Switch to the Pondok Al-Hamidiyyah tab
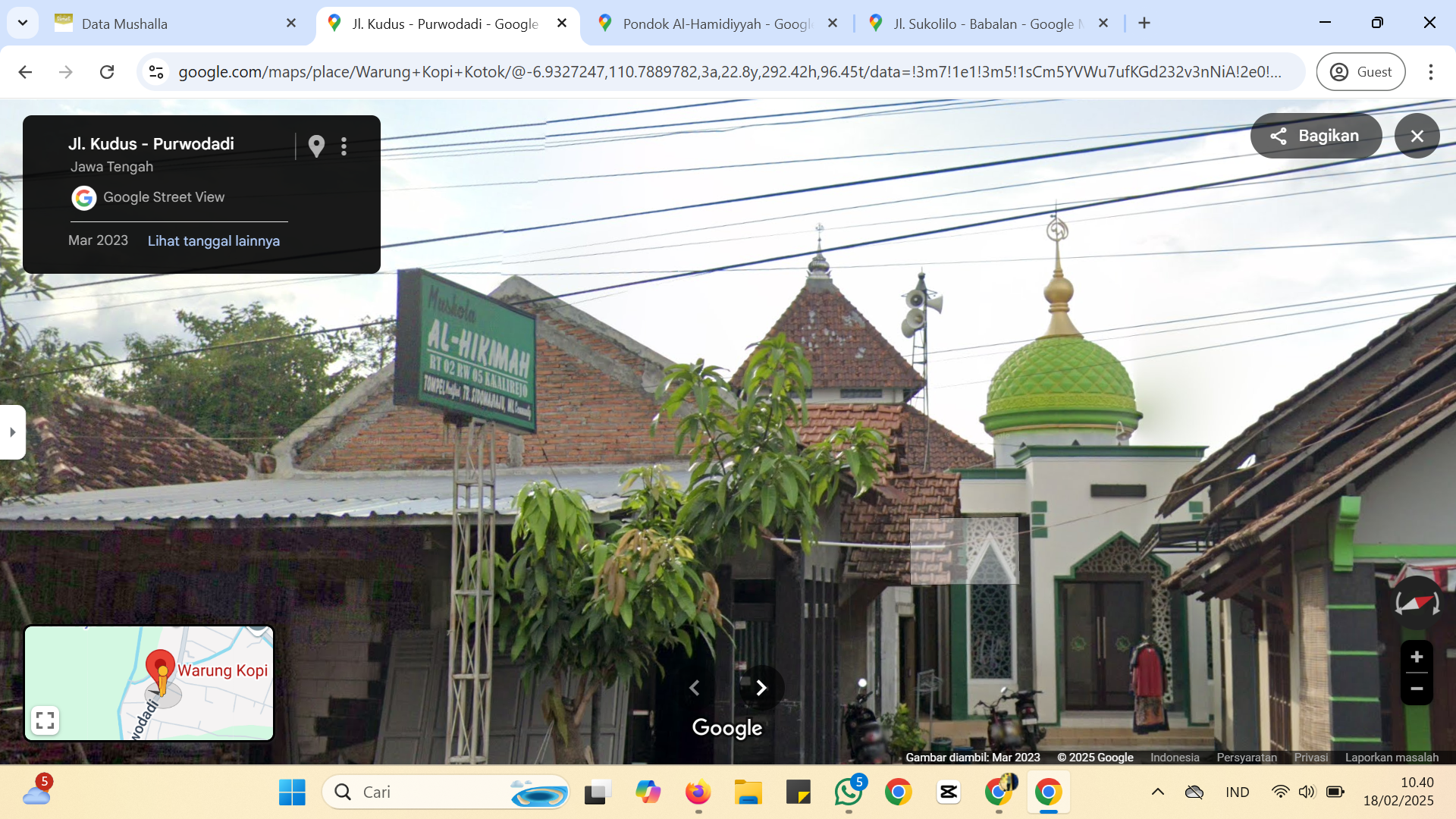The height and width of the screenshot is (819, 1456). (x=716, y=24)
